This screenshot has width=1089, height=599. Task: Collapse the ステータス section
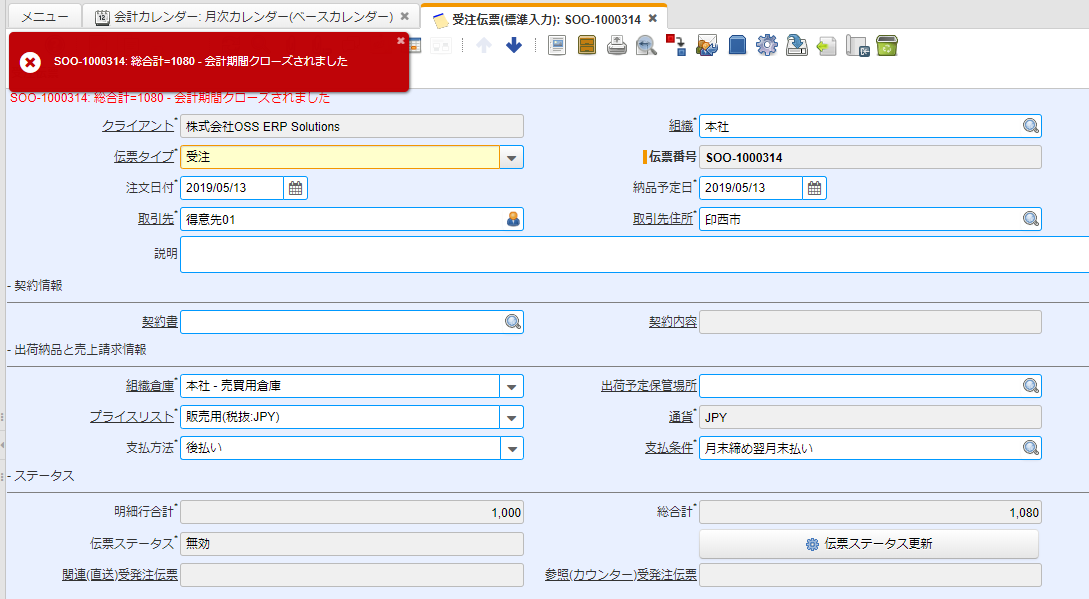tap(40, 476)
